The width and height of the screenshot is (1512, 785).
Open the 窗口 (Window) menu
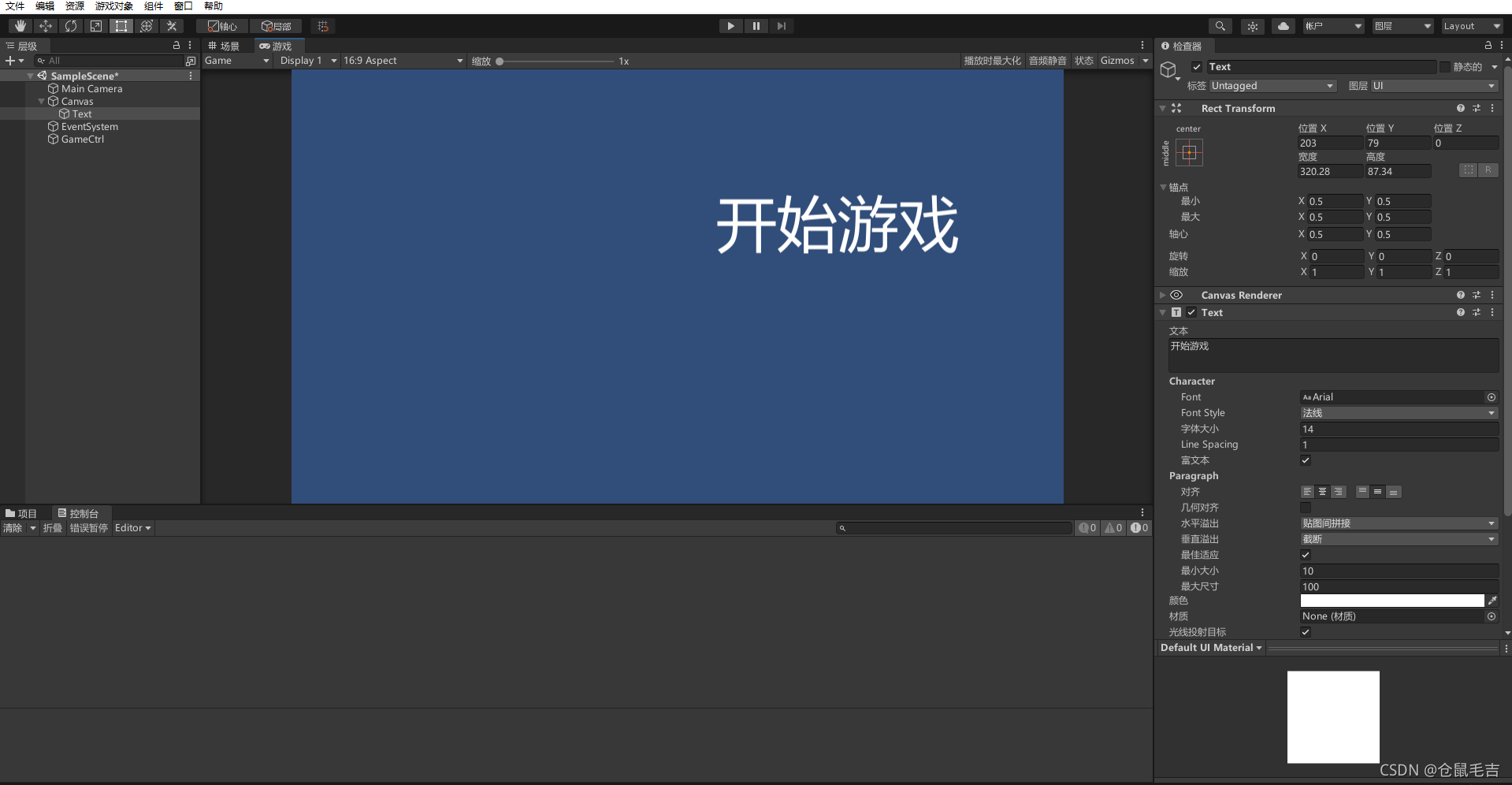[184, 6]
